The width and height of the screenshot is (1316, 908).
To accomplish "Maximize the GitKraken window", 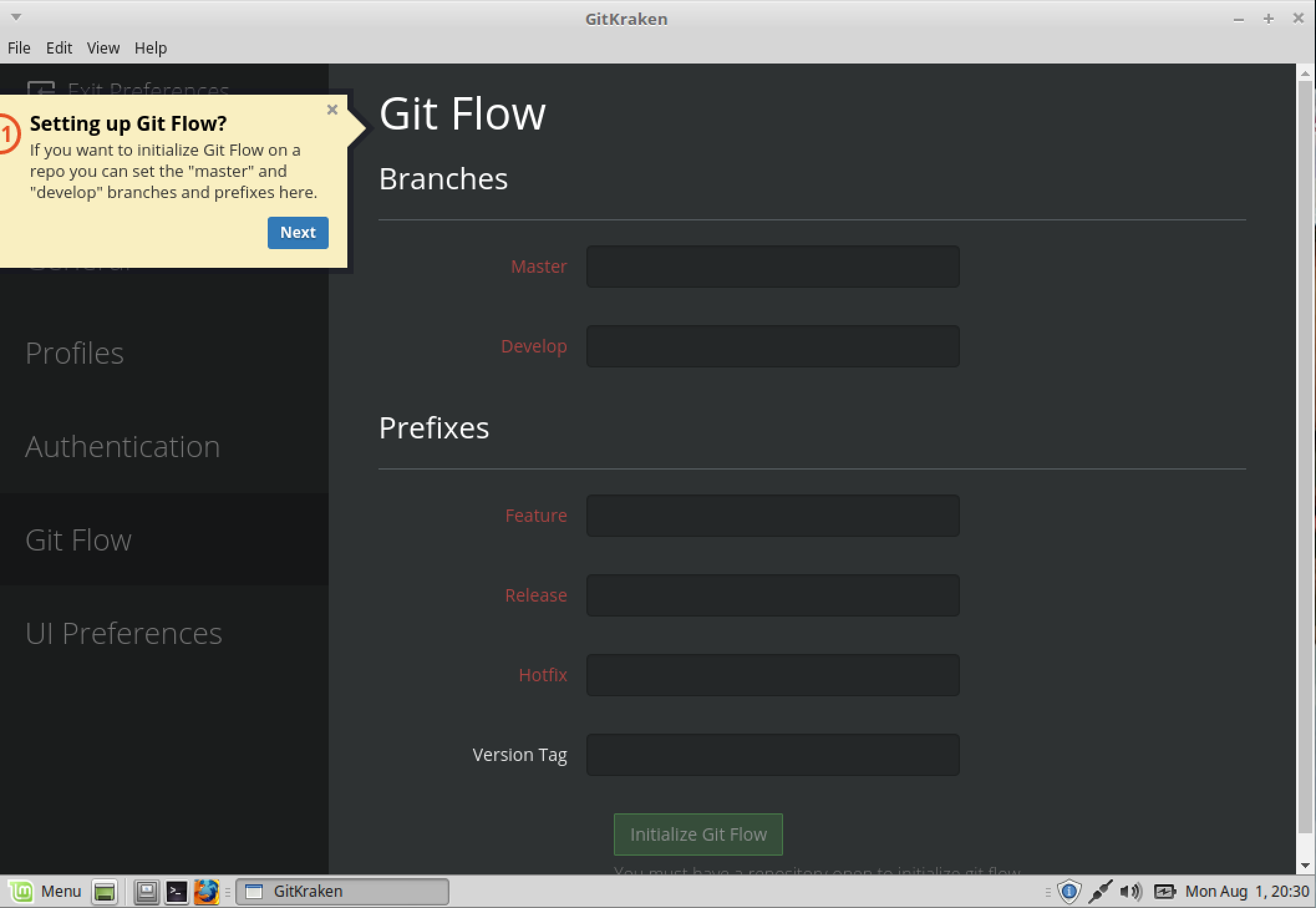I will (1268, 19).
